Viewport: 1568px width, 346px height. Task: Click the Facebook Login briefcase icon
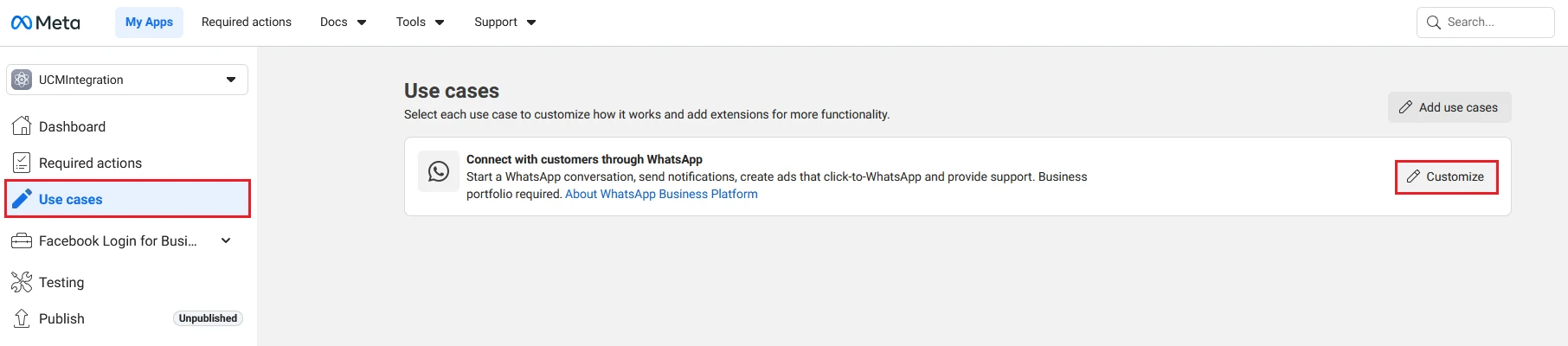tap(22, 240)
